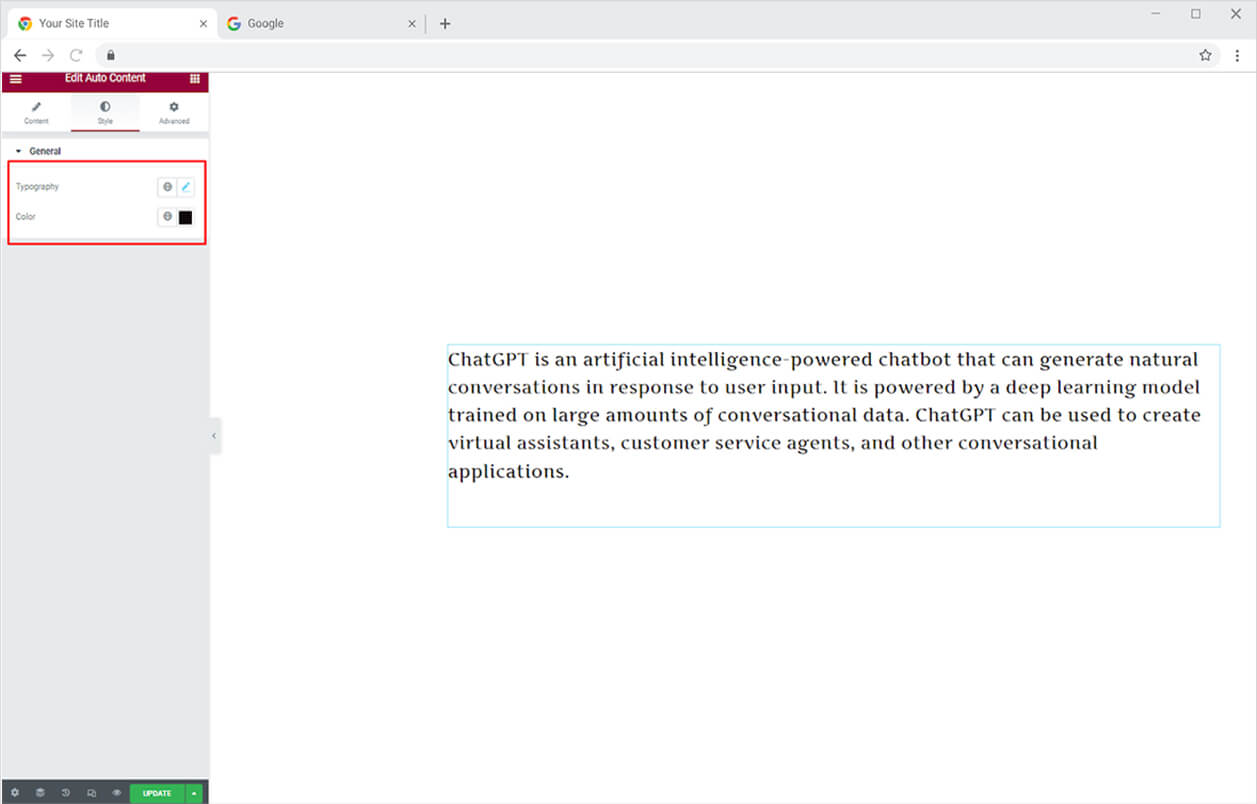
Task: Open responsive mode device icon
Action: coord(91,793)
